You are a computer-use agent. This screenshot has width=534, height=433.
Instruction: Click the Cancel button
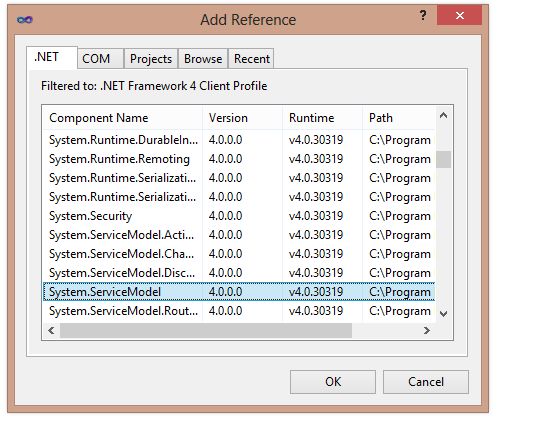pyautogui.click(x=426, y=382)
